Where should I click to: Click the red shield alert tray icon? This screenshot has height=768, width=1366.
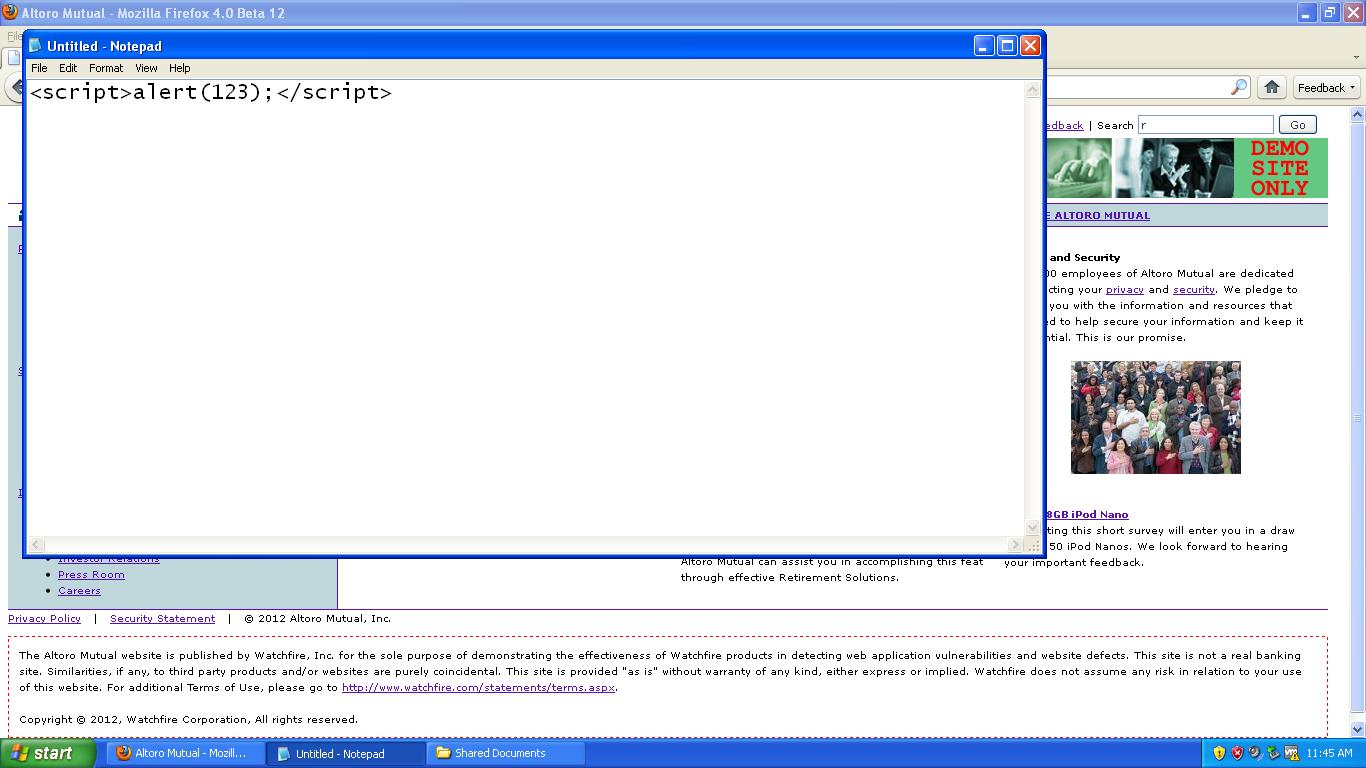click(1237, 753)
